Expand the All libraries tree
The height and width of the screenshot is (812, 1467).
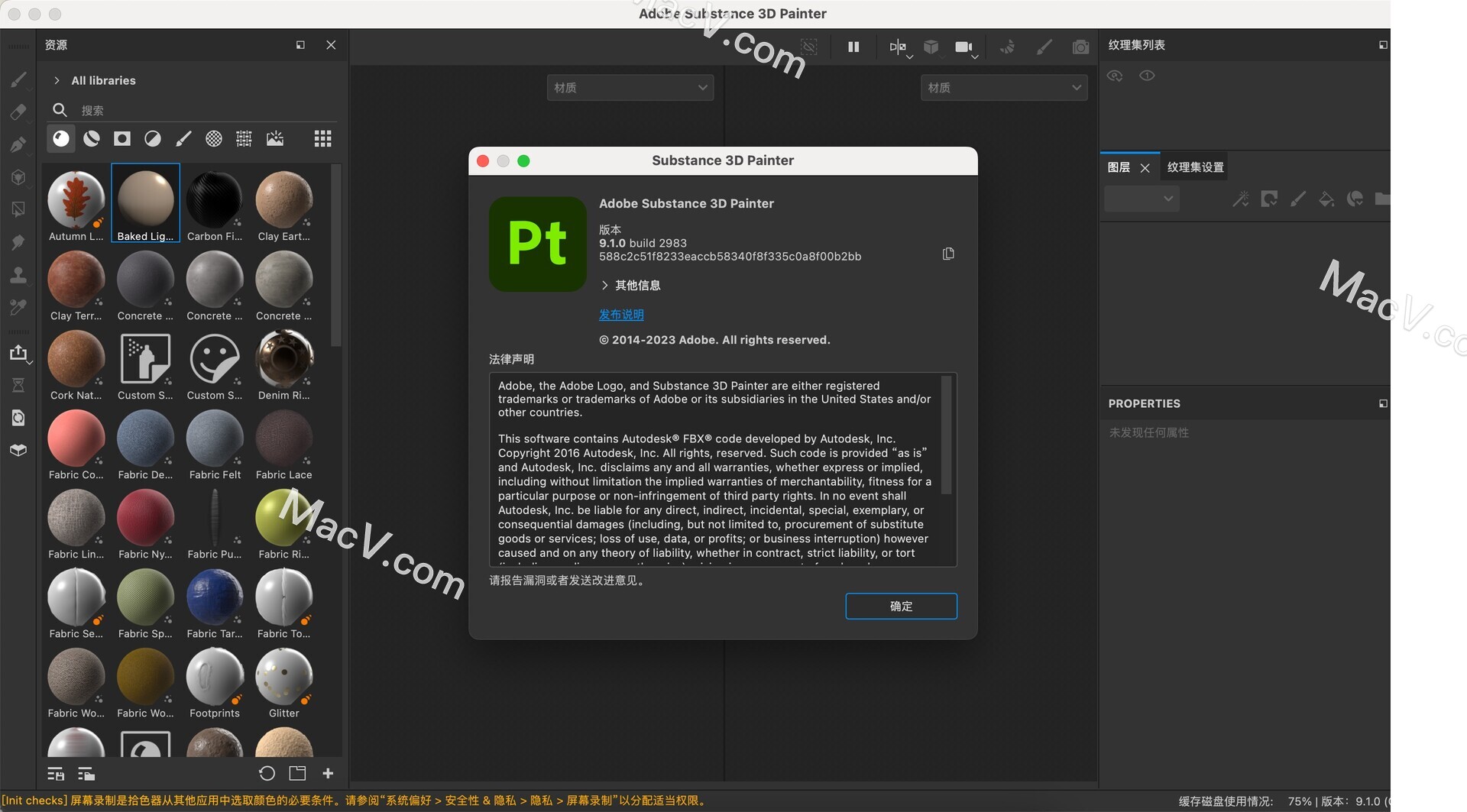(57, 80)
